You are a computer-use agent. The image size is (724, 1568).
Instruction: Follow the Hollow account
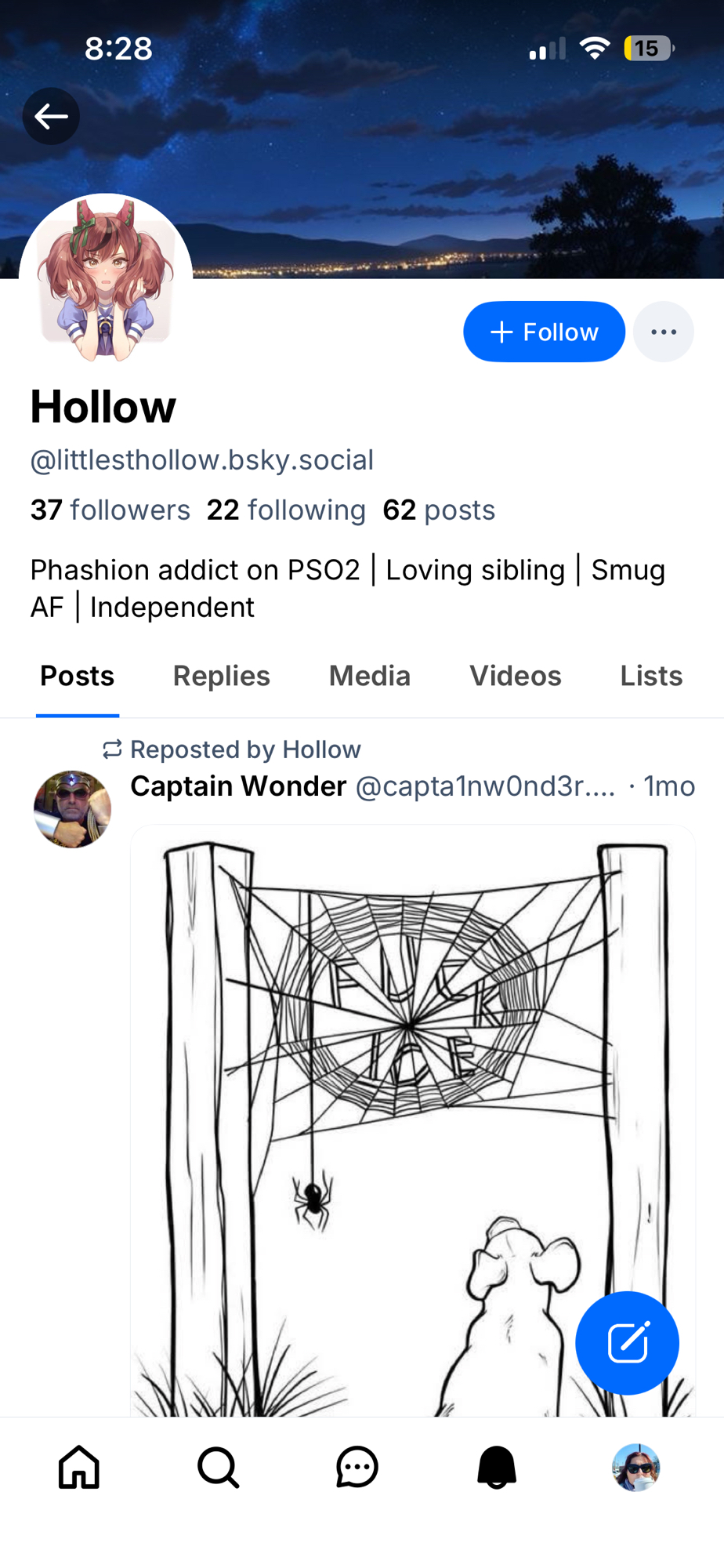(544, 332)
